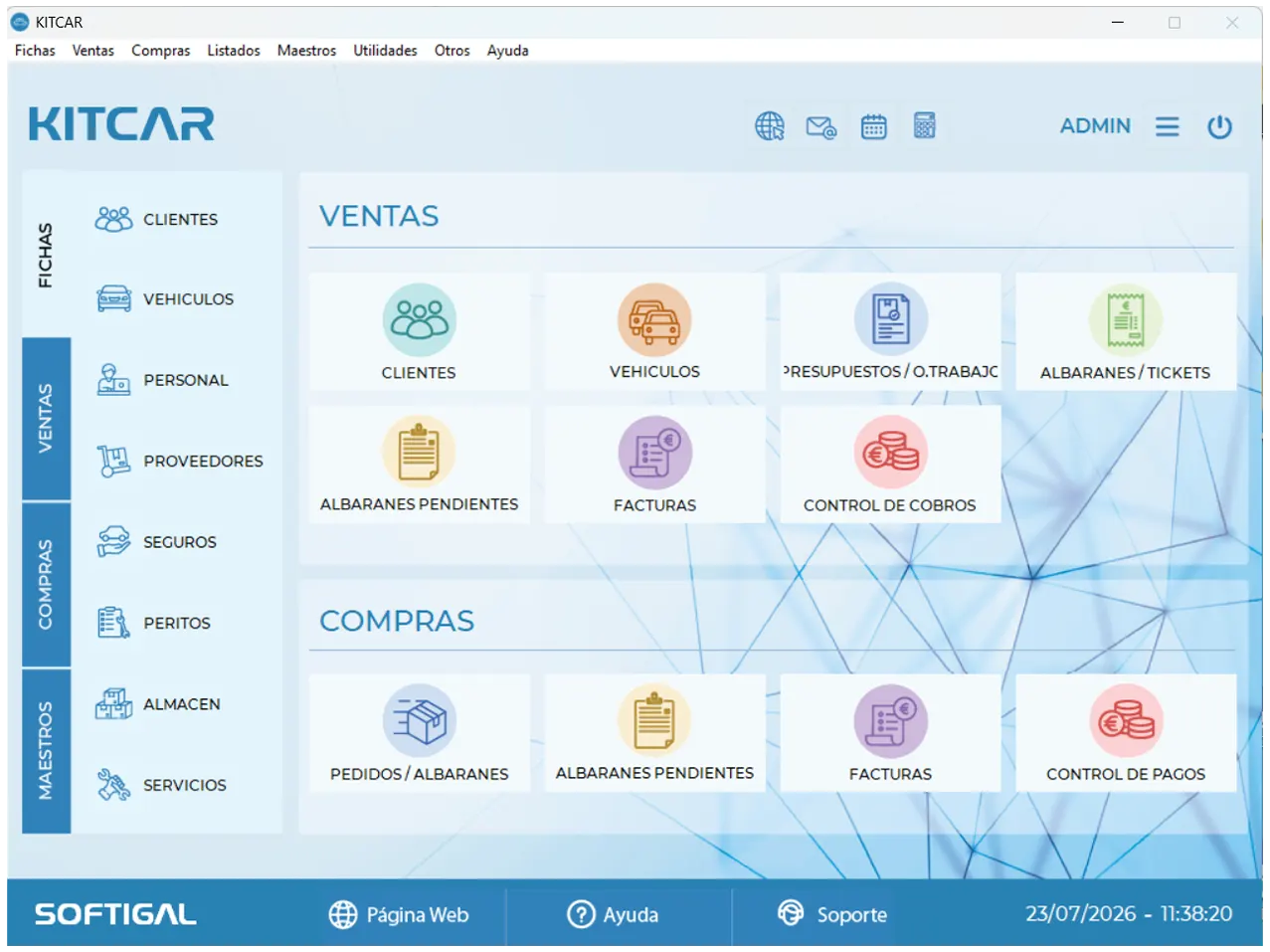This screenshot has height=952, width=1270.
Task: Click the power icon to log off
Action: tap(1220, 126)
